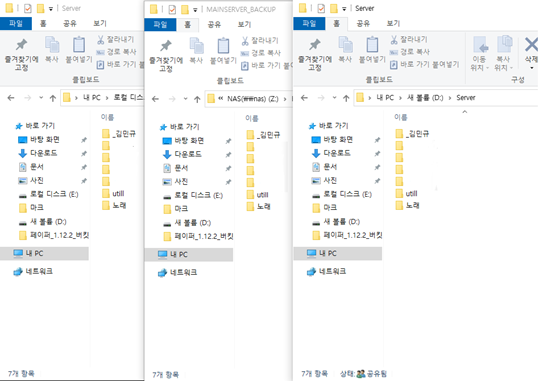This screenshot has width=539, height=381.
Task: Click 내 PC breadcrumb in right Server address bar
Action: (385, 98)
